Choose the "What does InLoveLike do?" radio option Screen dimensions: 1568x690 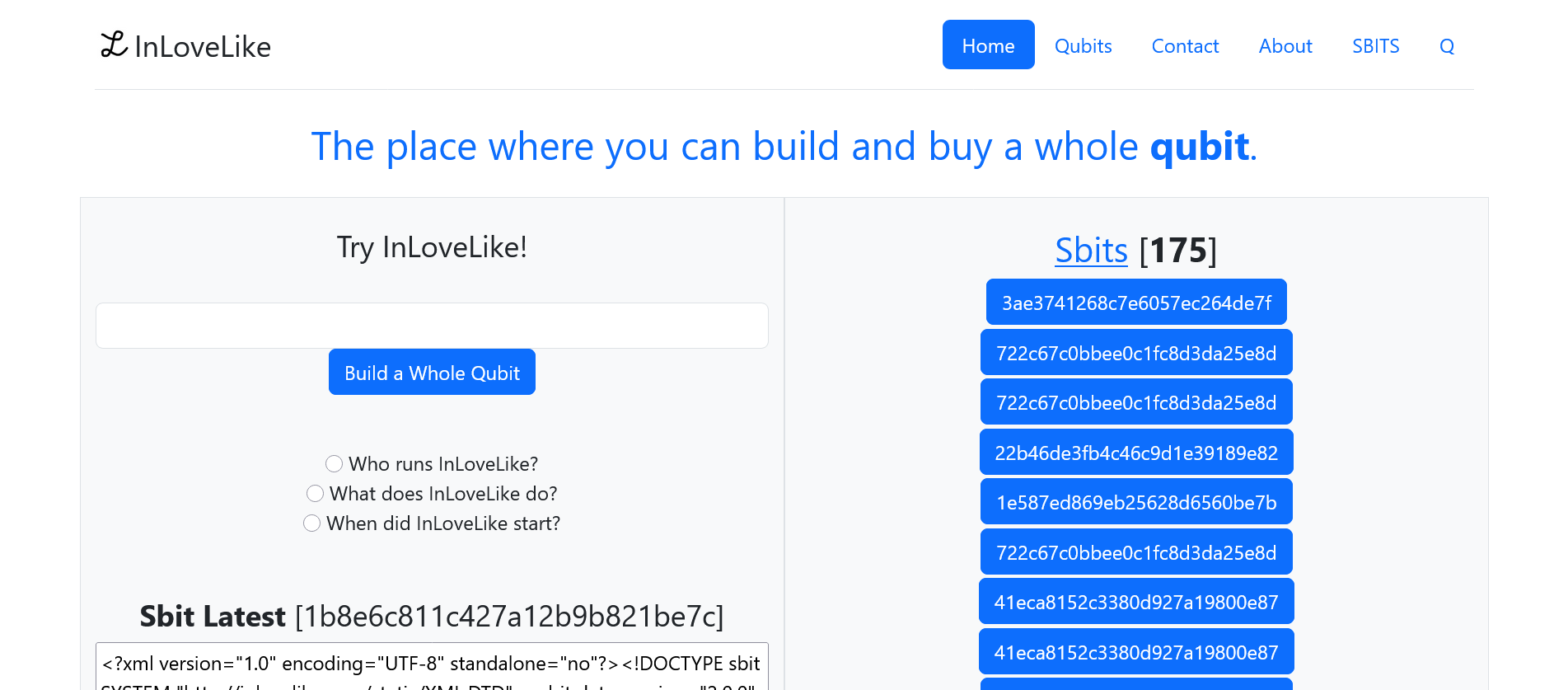point(315,493)
